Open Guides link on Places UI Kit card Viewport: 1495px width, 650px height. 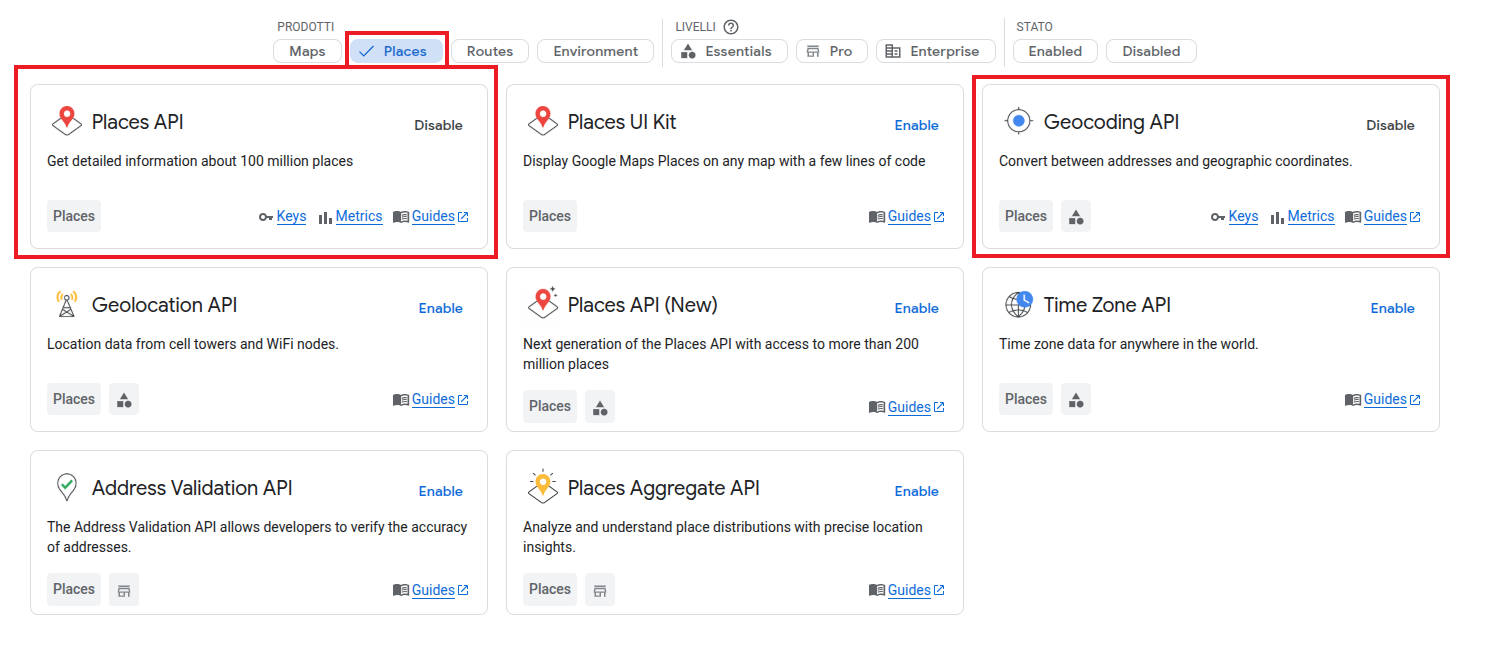pyautogui.click(x=907, y=216)
